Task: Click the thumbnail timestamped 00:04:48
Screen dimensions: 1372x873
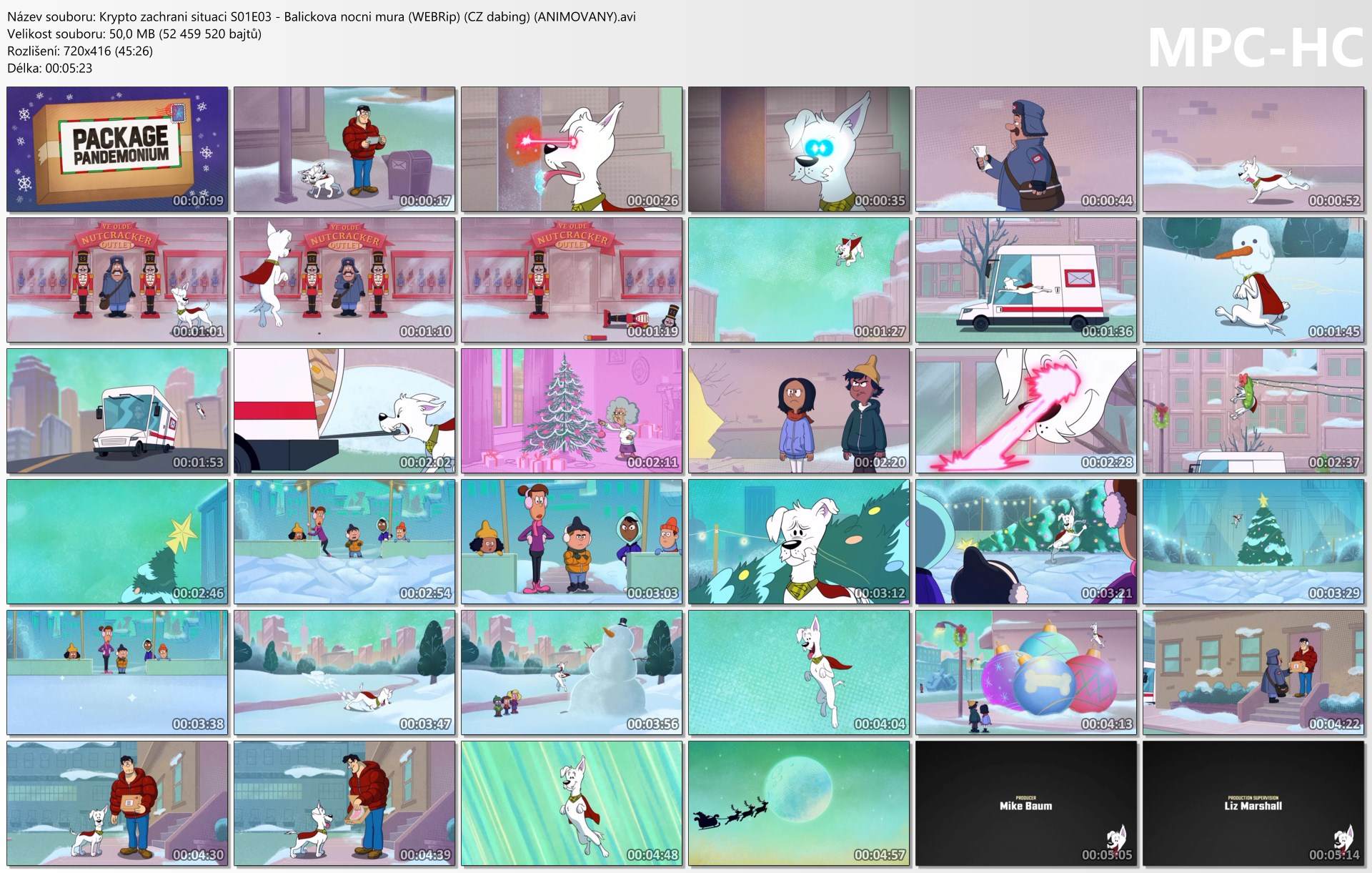Action: pos(572,804)
